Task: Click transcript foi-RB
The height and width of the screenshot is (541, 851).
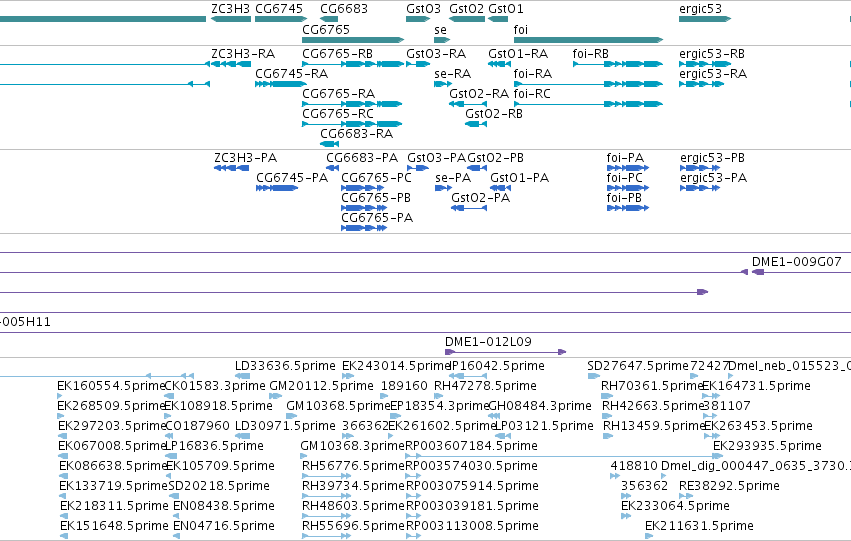Action: coord(590,54)
